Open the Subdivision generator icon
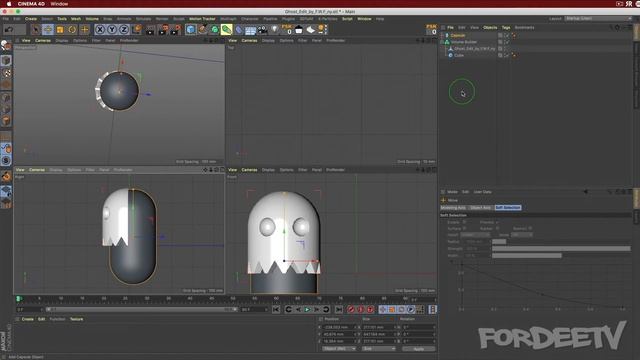Image resolution: width=640 pixels, height=360 pixels. tap(214, 29)
